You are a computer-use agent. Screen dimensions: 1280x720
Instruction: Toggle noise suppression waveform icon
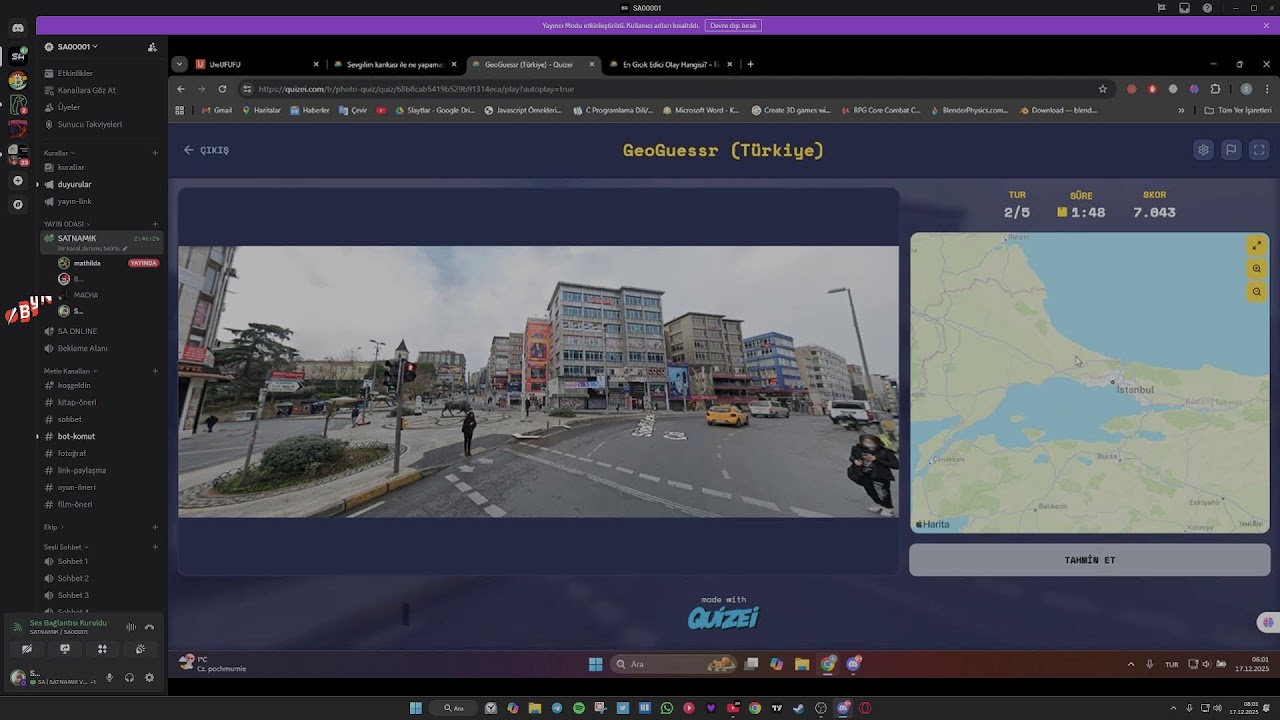click(131, 627)
